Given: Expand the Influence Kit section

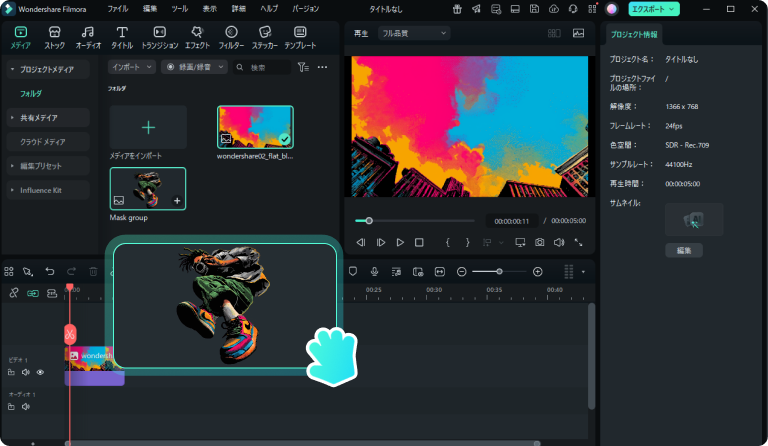Looking at the screenshot, I should (x=13, y=190).
